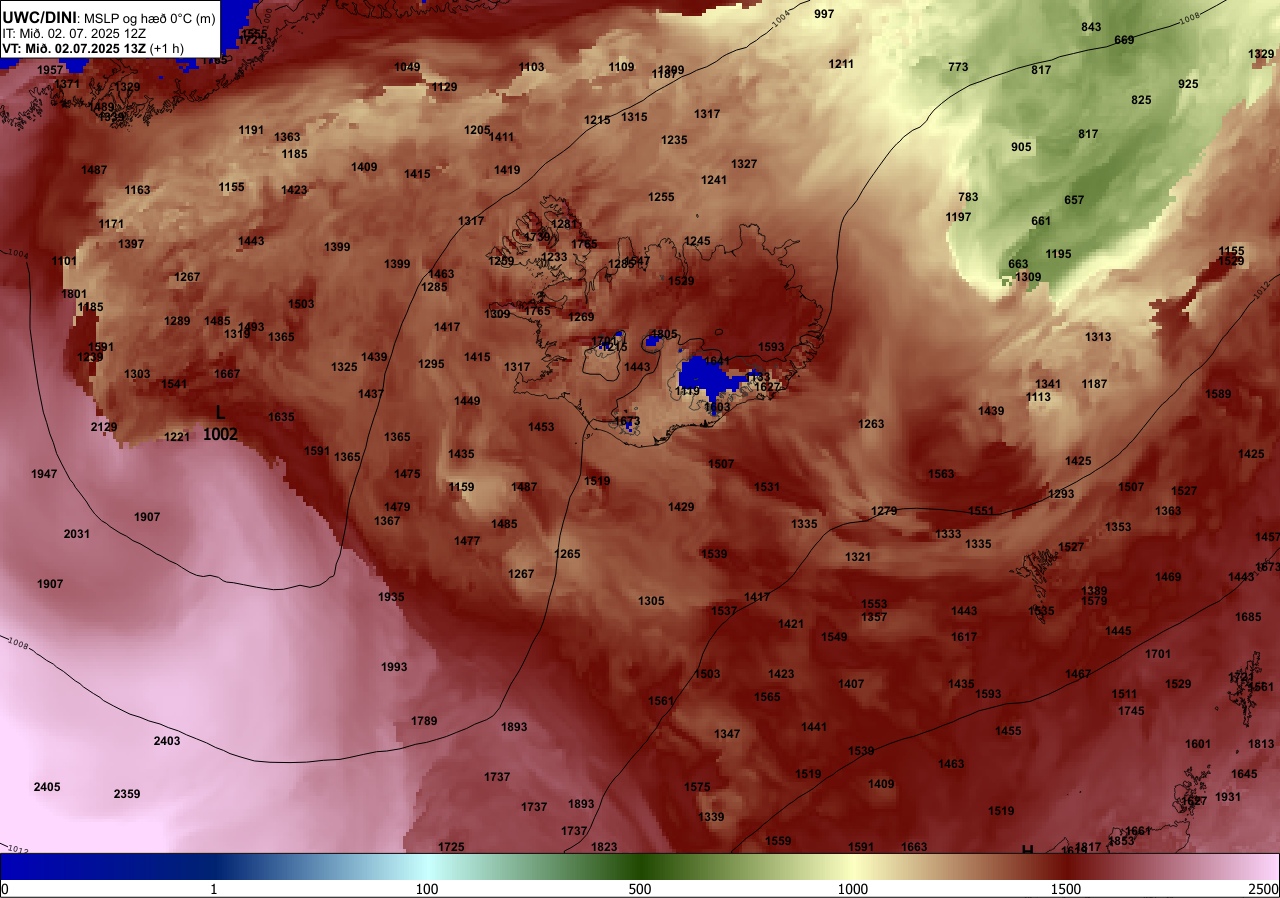Click the value '1293'
1280x898 pixels.
click(x=1061, y=494)
